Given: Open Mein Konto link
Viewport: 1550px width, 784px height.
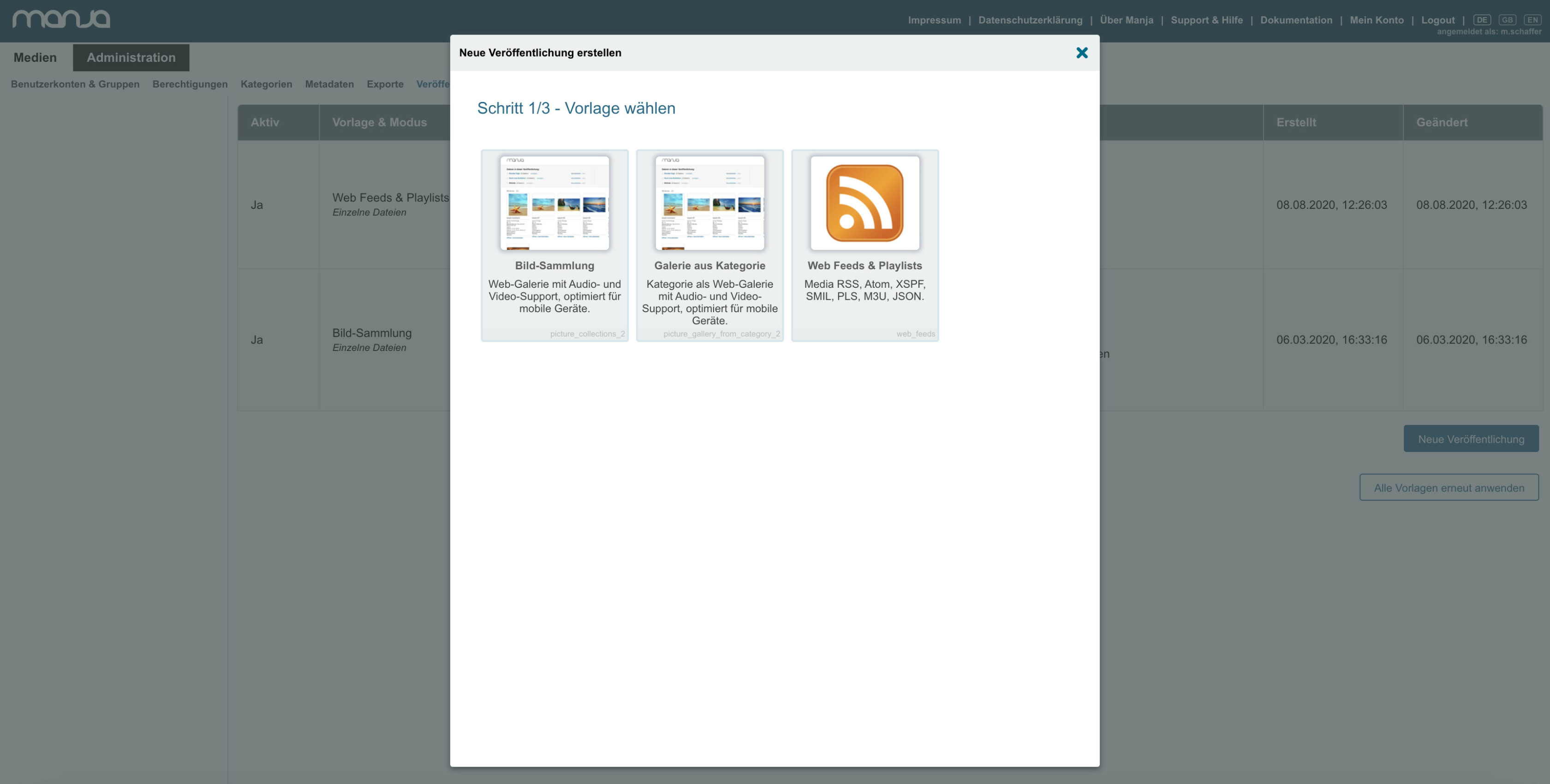Looking at the screenshot, I should [x=1377, y=20].
